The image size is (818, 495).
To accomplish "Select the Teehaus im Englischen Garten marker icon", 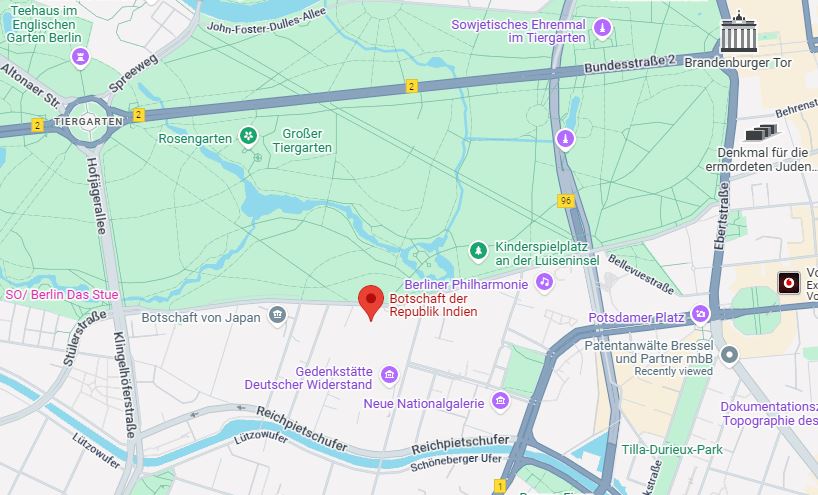I will [x=80, y=56].
